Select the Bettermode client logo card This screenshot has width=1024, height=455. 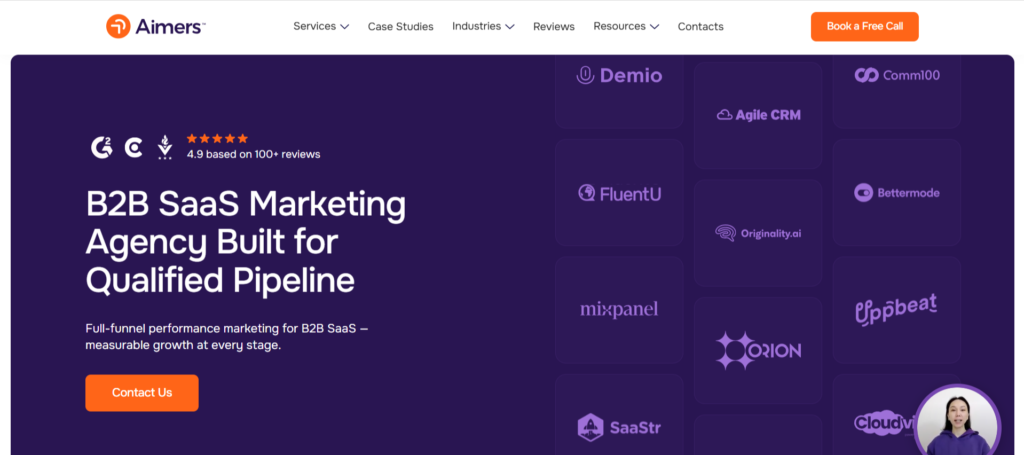pyautogui.click(x=897, y=193)
